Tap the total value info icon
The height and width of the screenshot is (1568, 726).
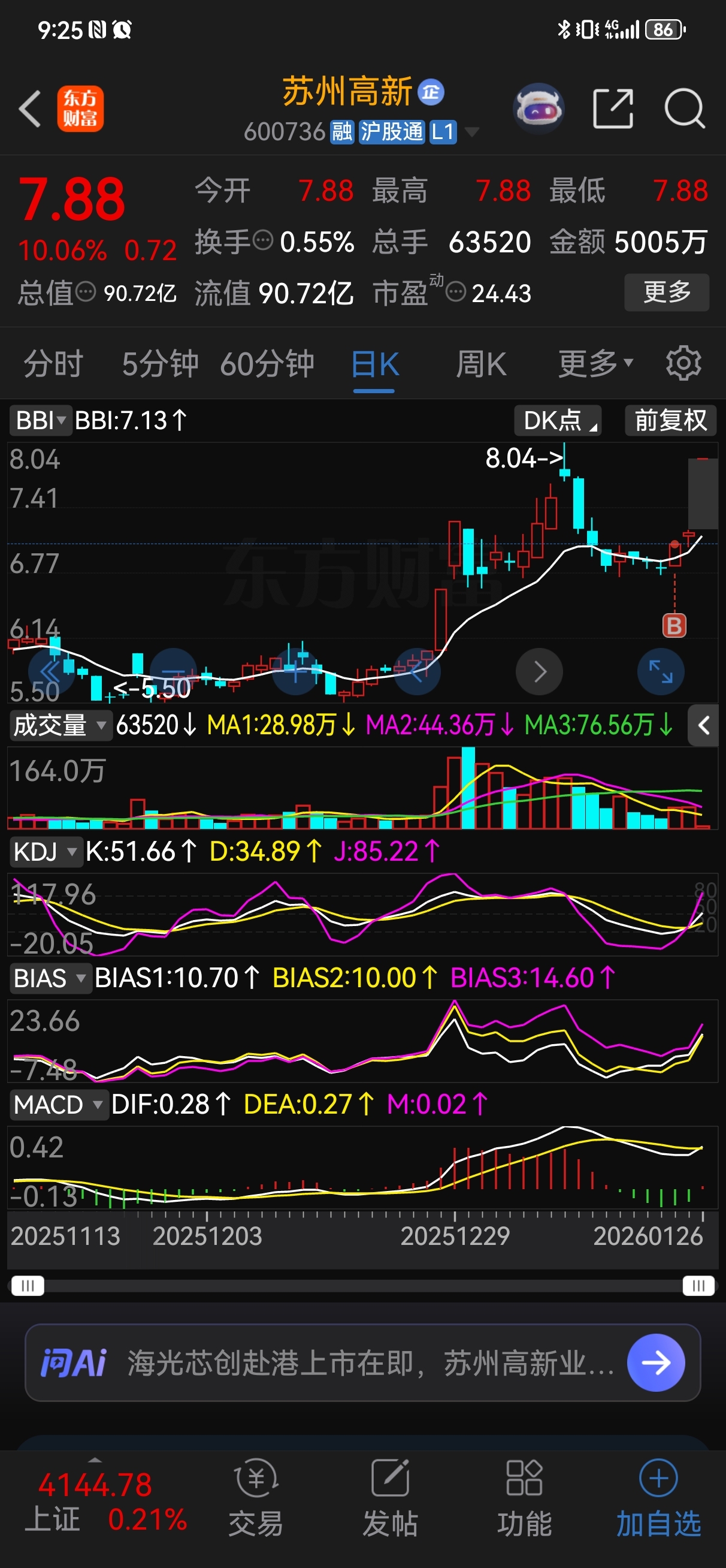click(x=86, y=292)
